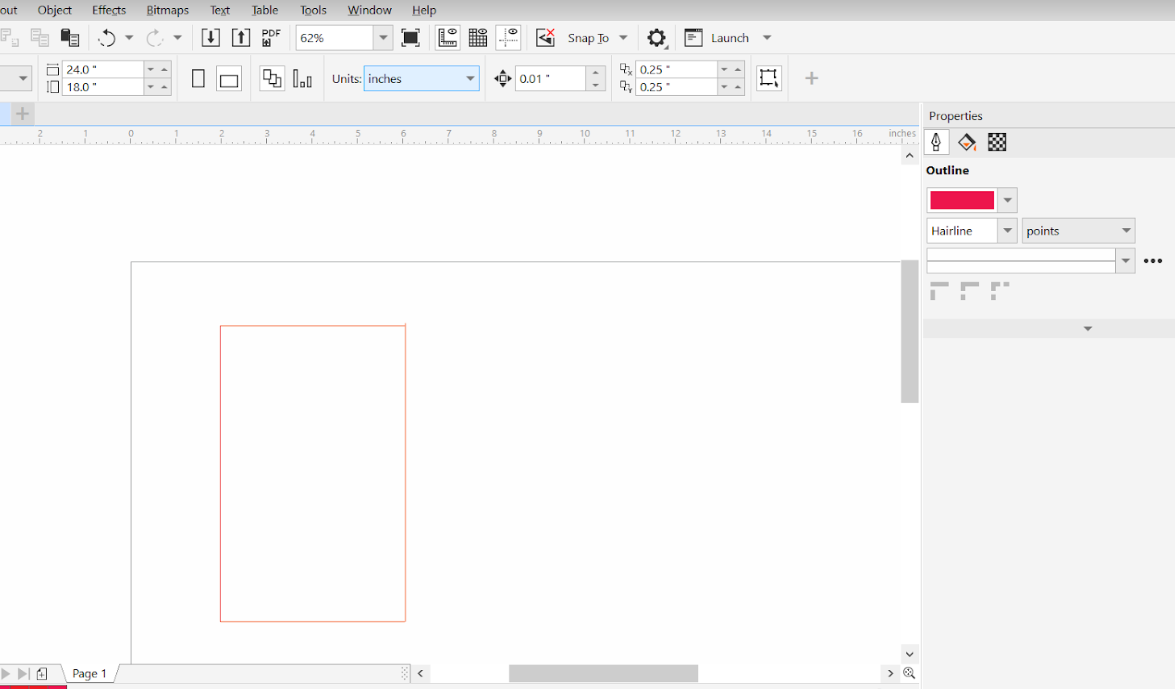Image resolution: width=1175 pixels, height=689 pixels.
Task: Open the Table menu
Action: (265, 10)
